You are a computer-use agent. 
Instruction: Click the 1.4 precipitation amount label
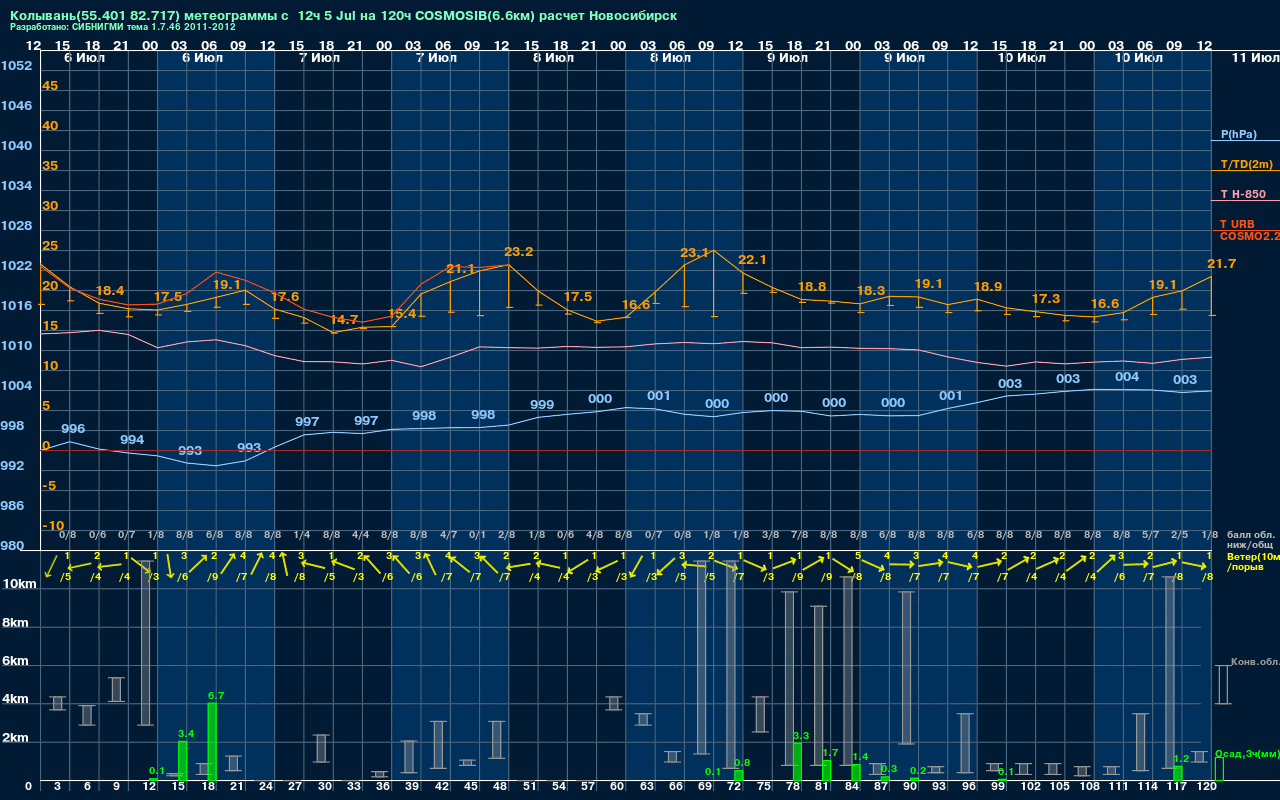pos(860,757)
